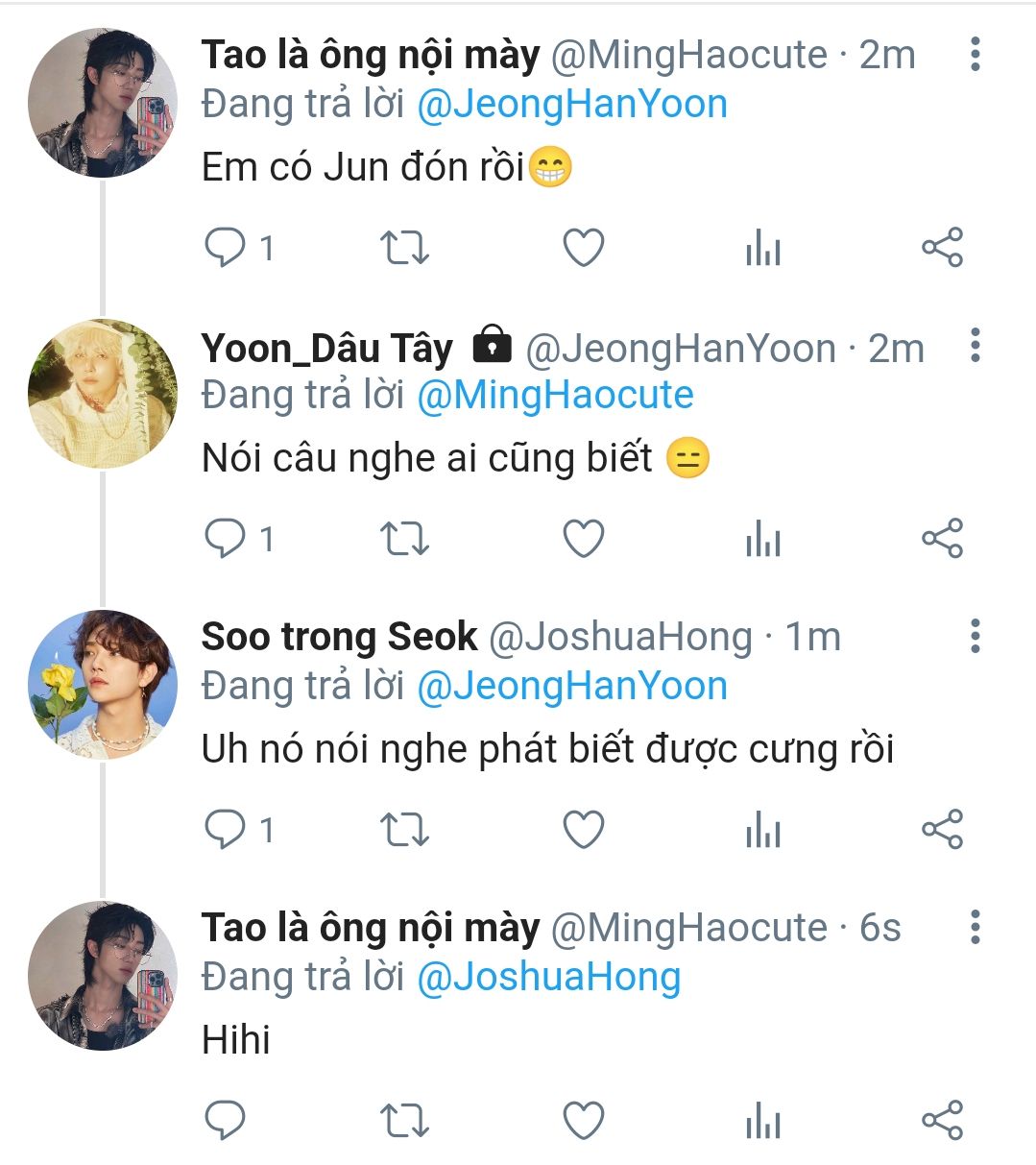Open more options on first MingHaocute tweet
This screenshot has width=1036, height=1165.
point(975,55)
